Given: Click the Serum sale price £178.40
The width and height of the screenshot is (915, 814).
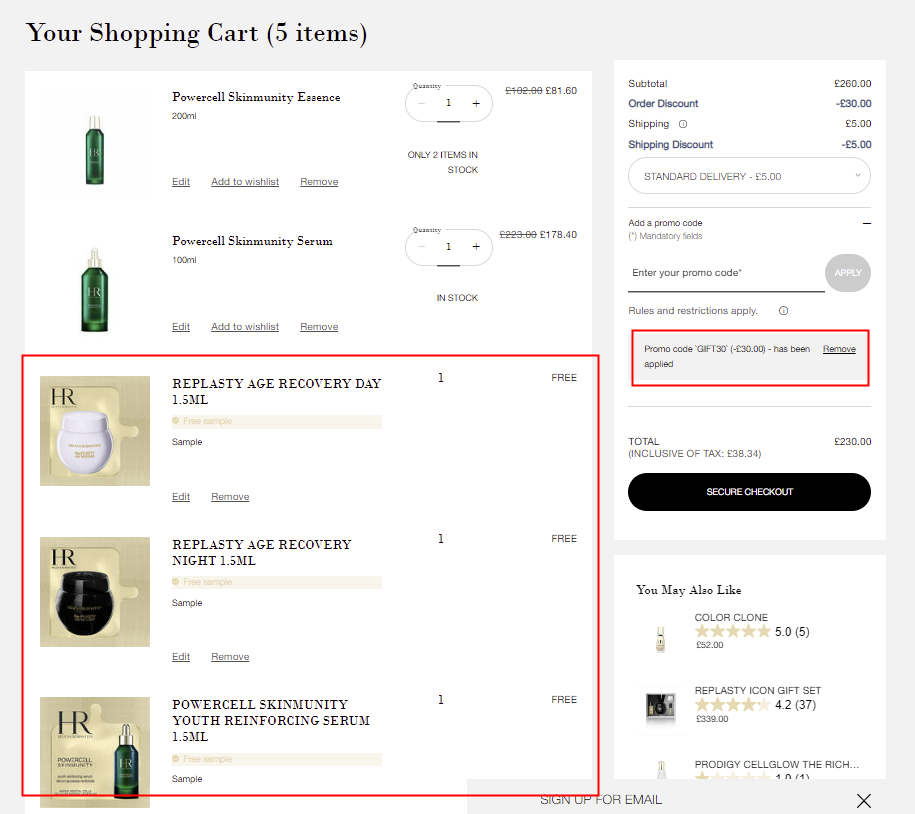Looking at the screenshot, I should [x=558, y=235].
